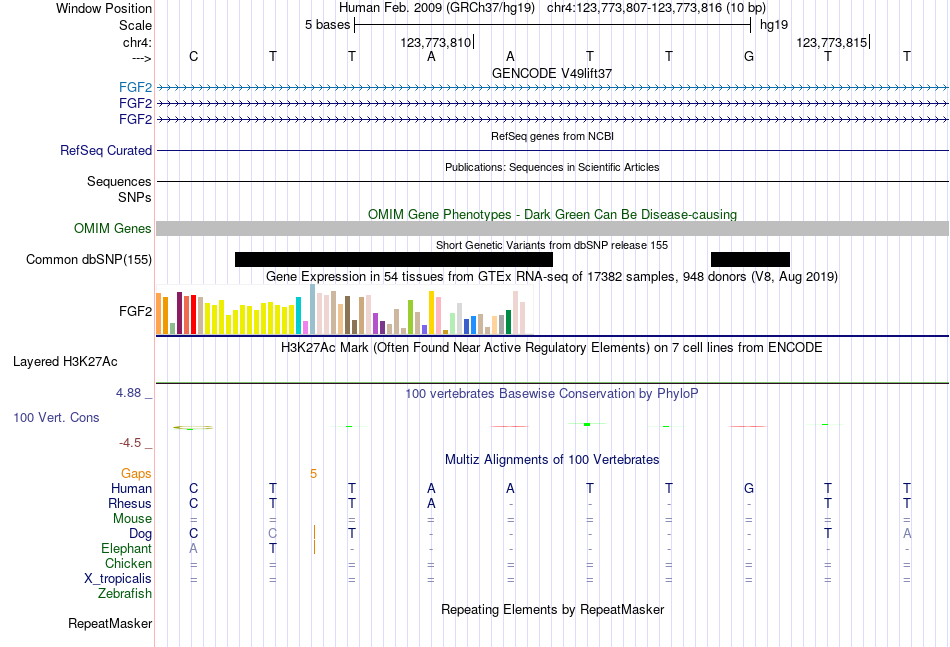Click the C base in the Rhesus alignment row
The image size is (950, 647).
(193, 503)
